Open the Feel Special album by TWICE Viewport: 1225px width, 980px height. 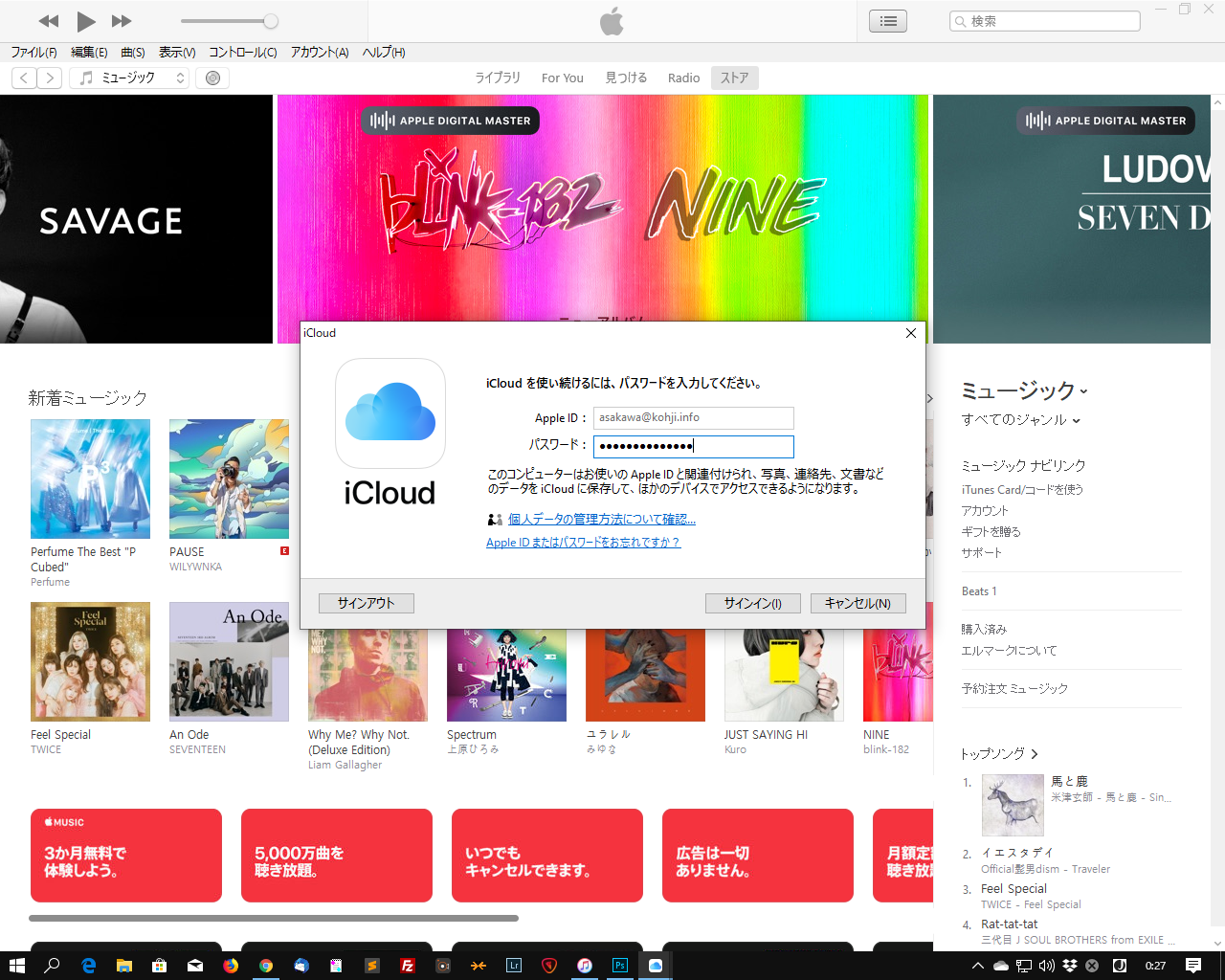[90, 661]
